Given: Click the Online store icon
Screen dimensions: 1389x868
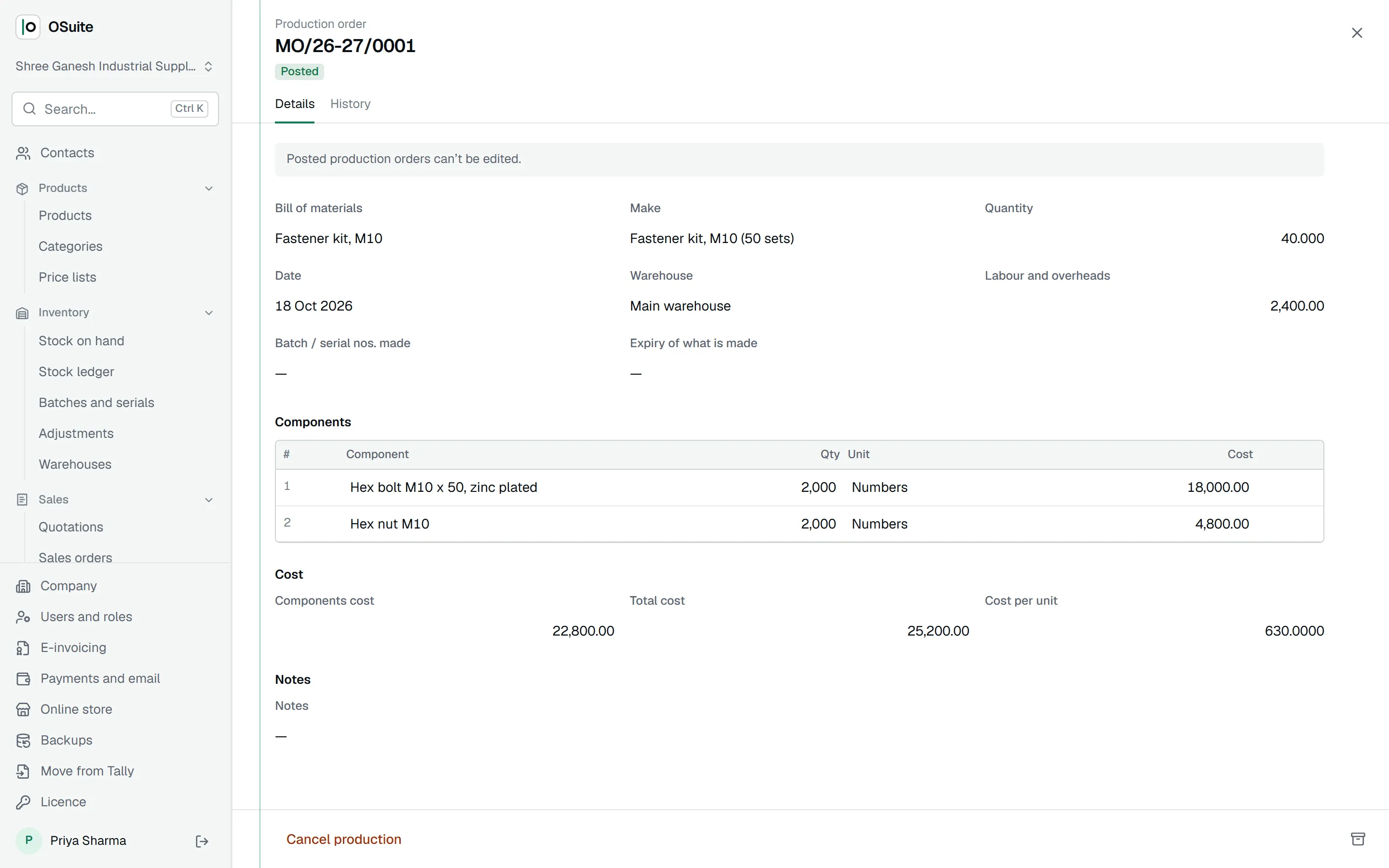Looking at the screenshot, I should click(x=23, y=710).
